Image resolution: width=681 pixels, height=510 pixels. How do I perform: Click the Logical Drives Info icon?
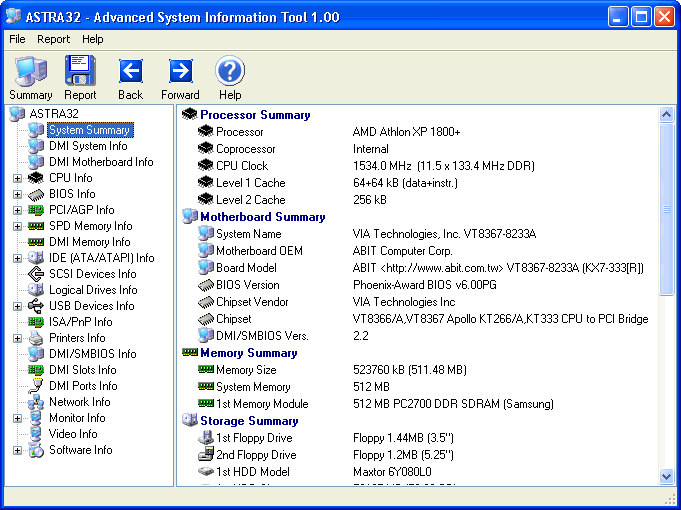[x=36, y=290]
